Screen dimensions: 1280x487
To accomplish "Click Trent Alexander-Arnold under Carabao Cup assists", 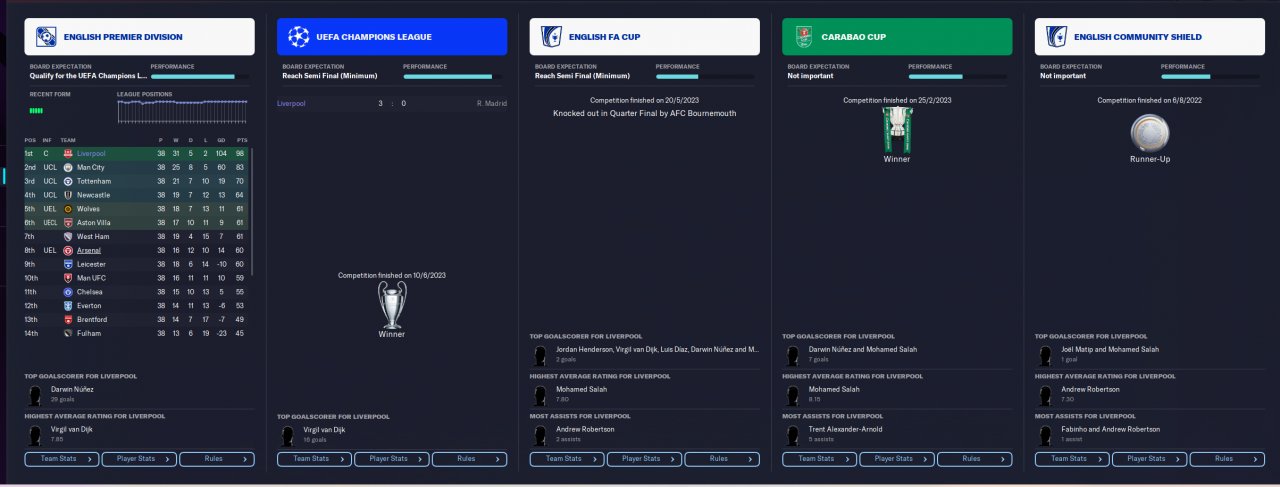I will tap(848, 429).
